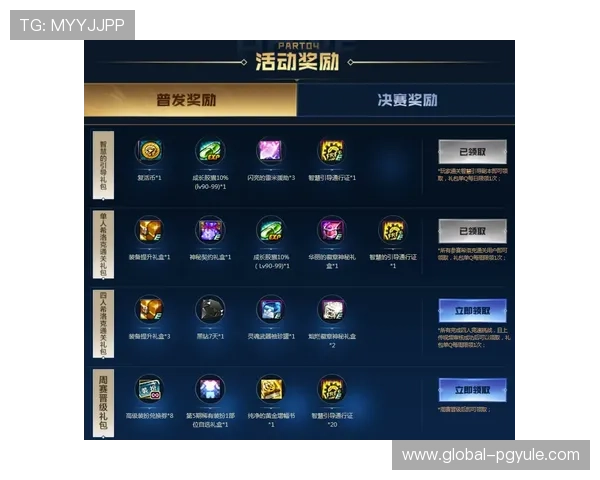
Task: Click 已领取 button for 单人希洛克通关礼包
Action: [x=473, y=231]
